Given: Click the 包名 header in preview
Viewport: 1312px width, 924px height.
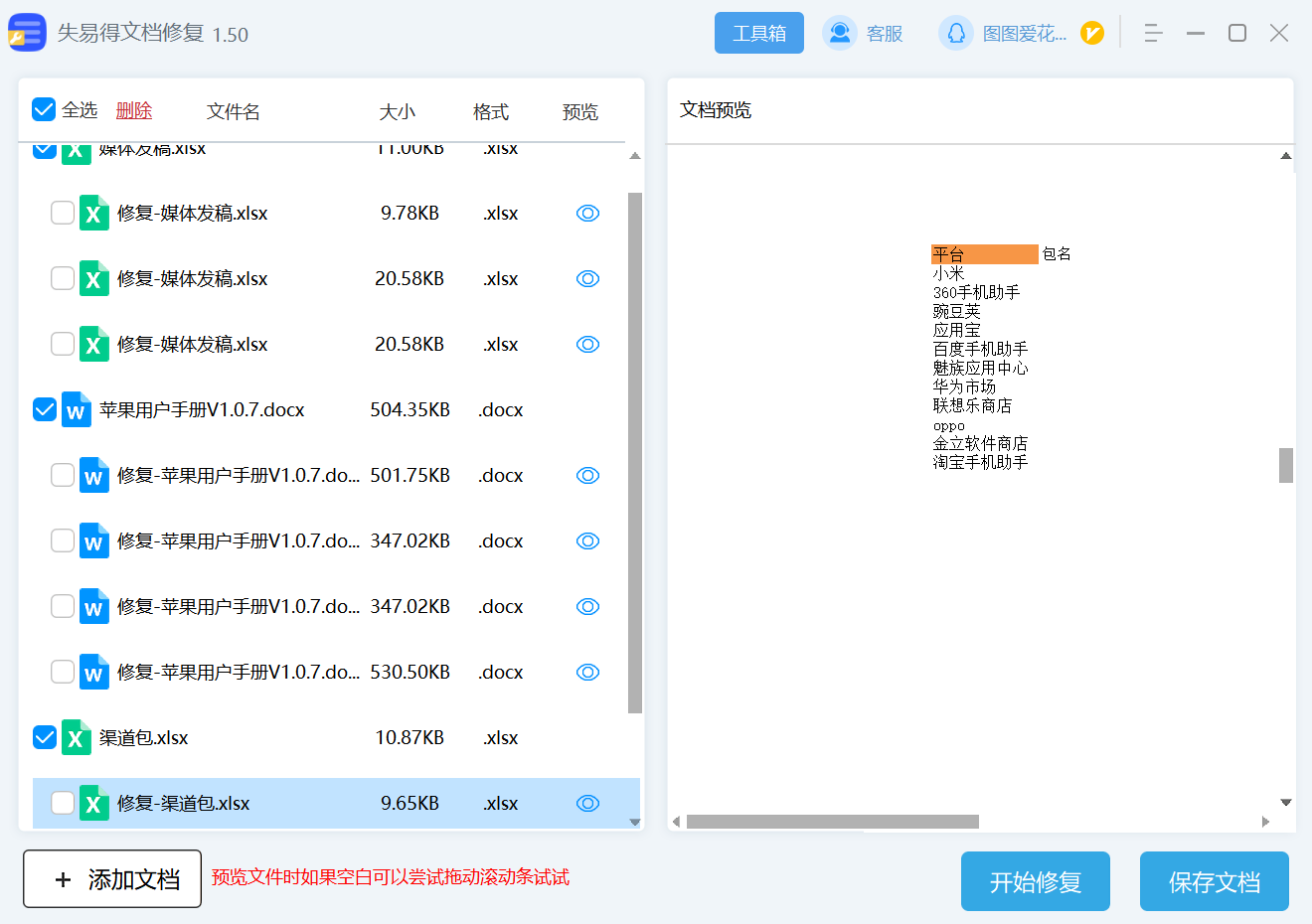Looking at the screenshot, I should (1057, 254).
